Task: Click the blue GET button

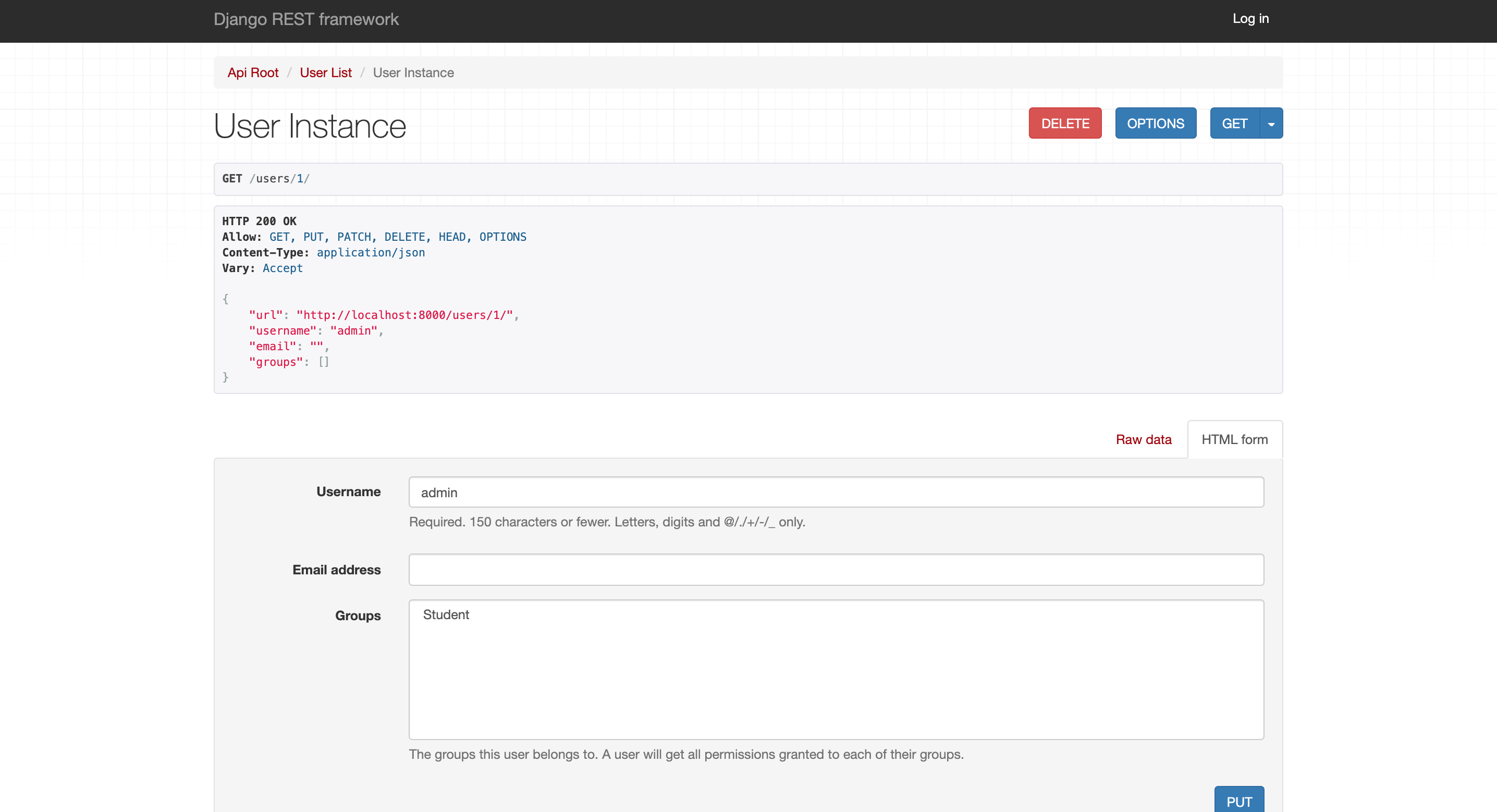Action: point(1234,123)
